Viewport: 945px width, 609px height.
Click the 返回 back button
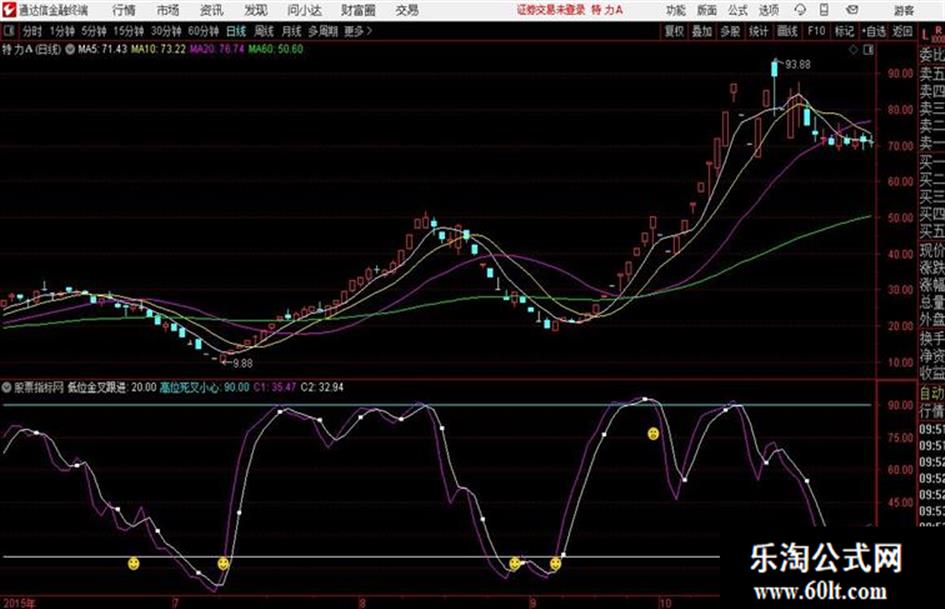point(902,31)
